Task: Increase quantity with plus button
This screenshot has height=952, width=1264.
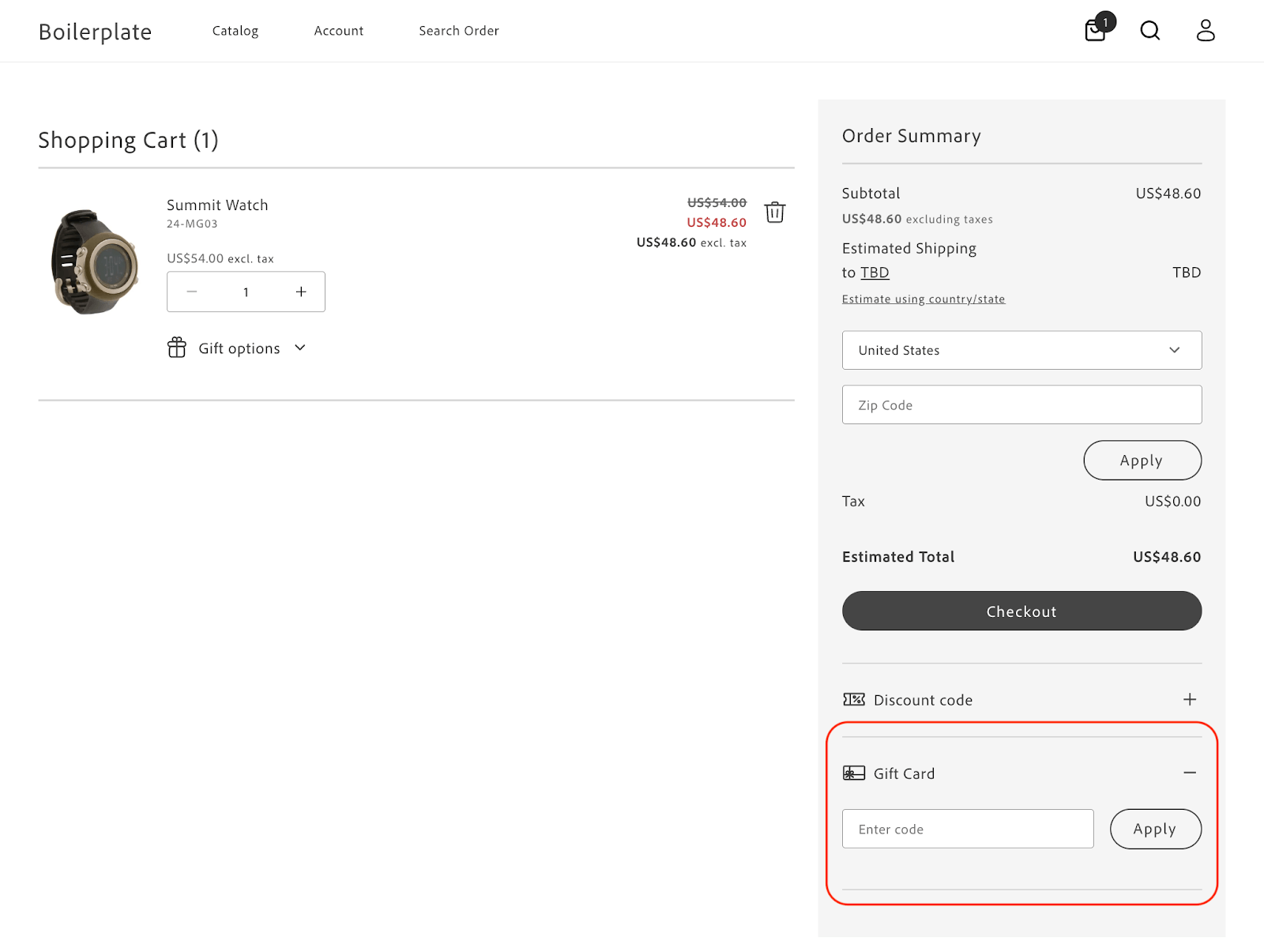Action: point(301,292)
